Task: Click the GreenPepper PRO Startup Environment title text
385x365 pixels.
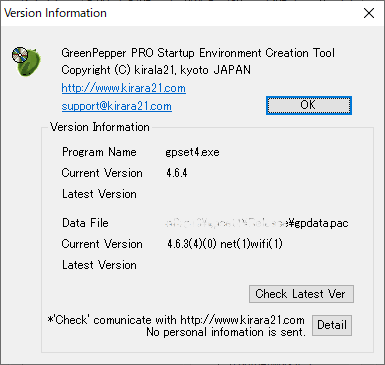Action: (198, 53)
